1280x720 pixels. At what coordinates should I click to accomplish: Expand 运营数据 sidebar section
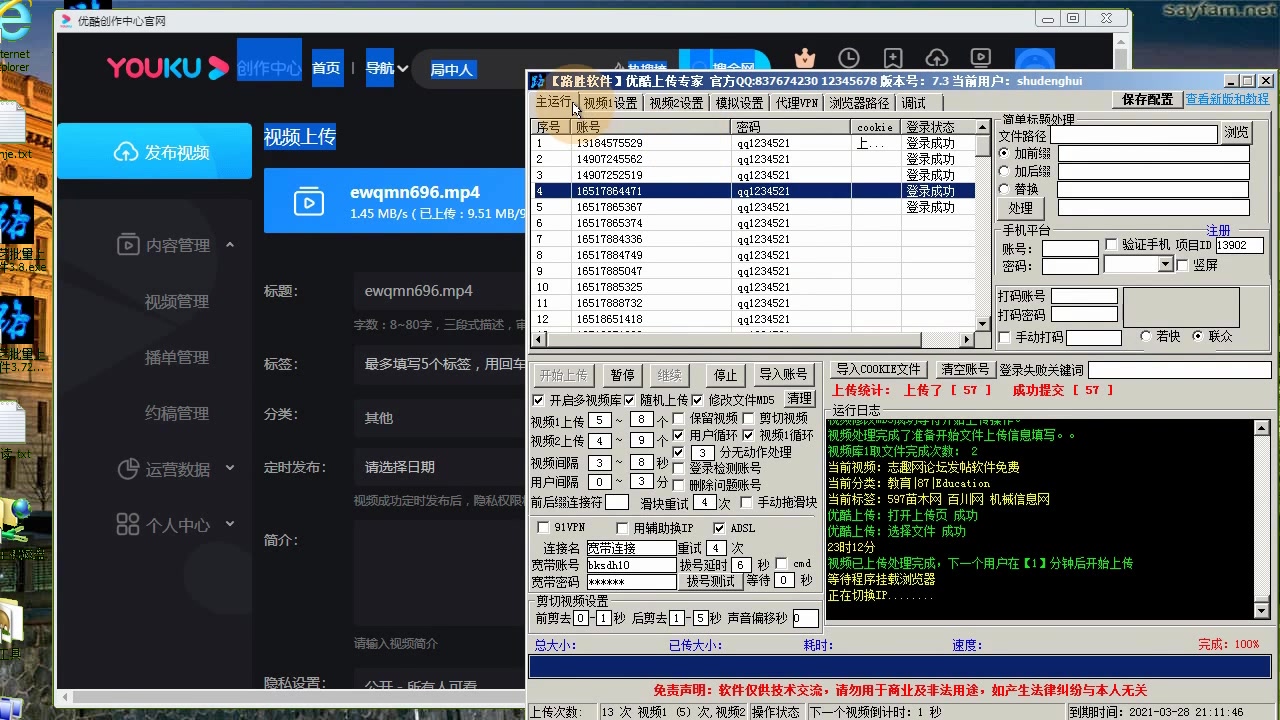[x=230, y=468]
